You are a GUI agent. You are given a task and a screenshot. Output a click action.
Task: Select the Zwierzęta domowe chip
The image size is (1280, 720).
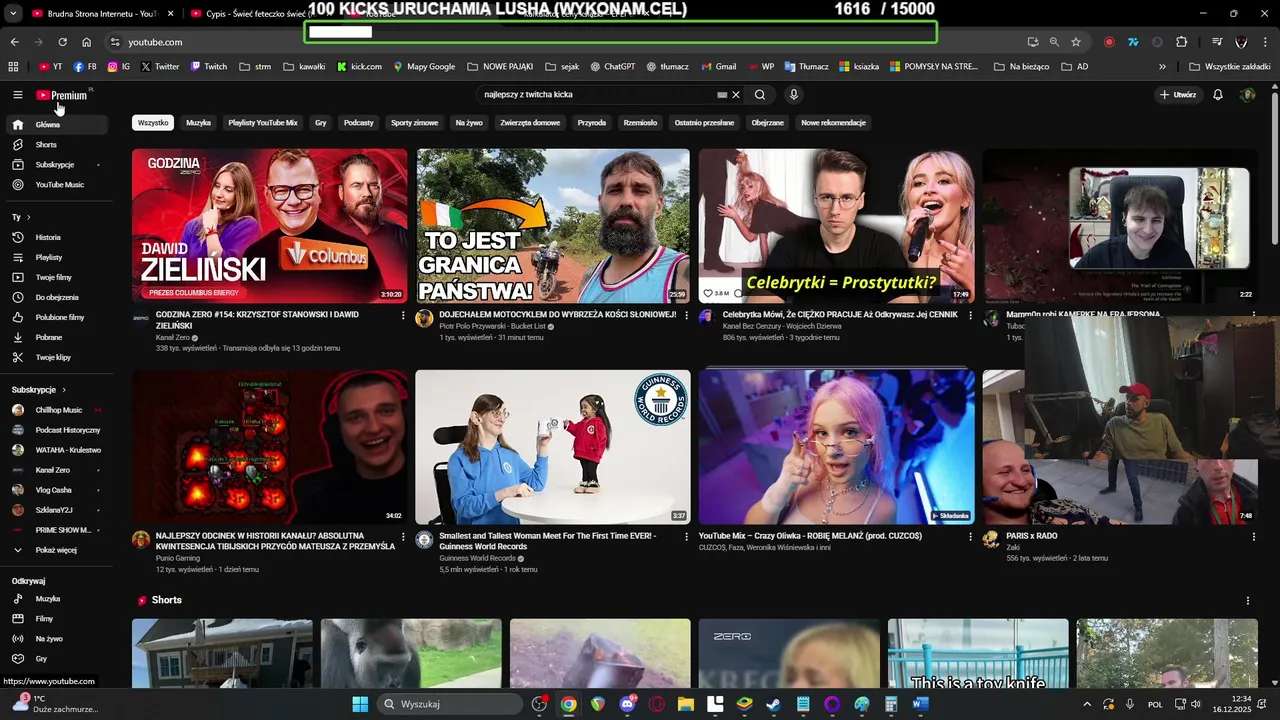[x=530, y=123]
